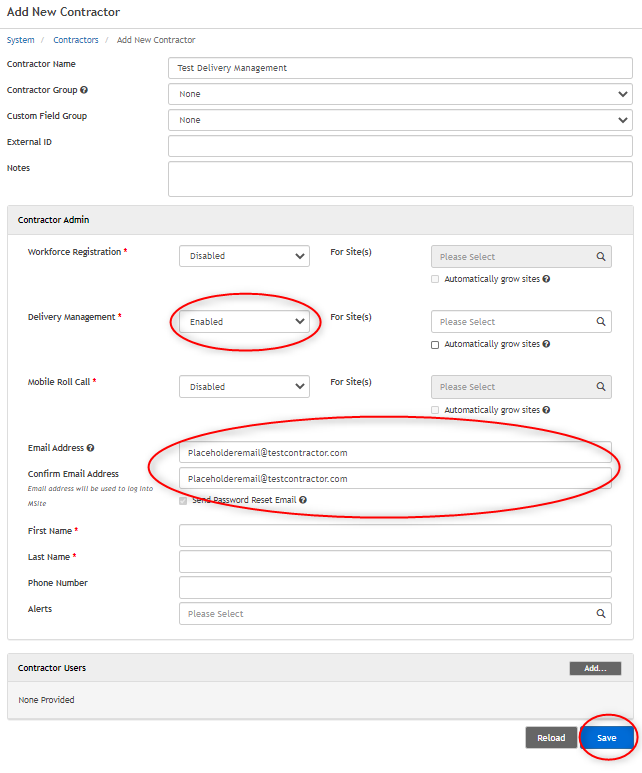Tick the Send Password Reset Email checkbox
This screenshot has width=642, height=773.
[183, 500]
